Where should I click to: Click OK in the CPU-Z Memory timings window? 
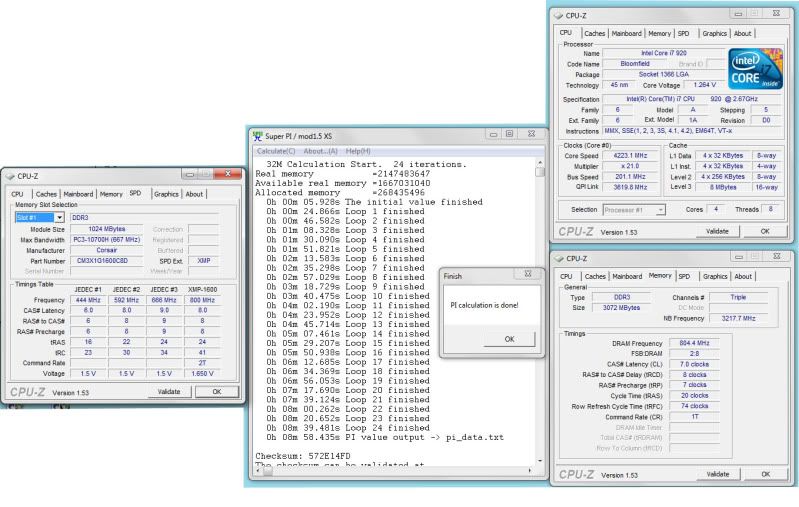point(764,473)
